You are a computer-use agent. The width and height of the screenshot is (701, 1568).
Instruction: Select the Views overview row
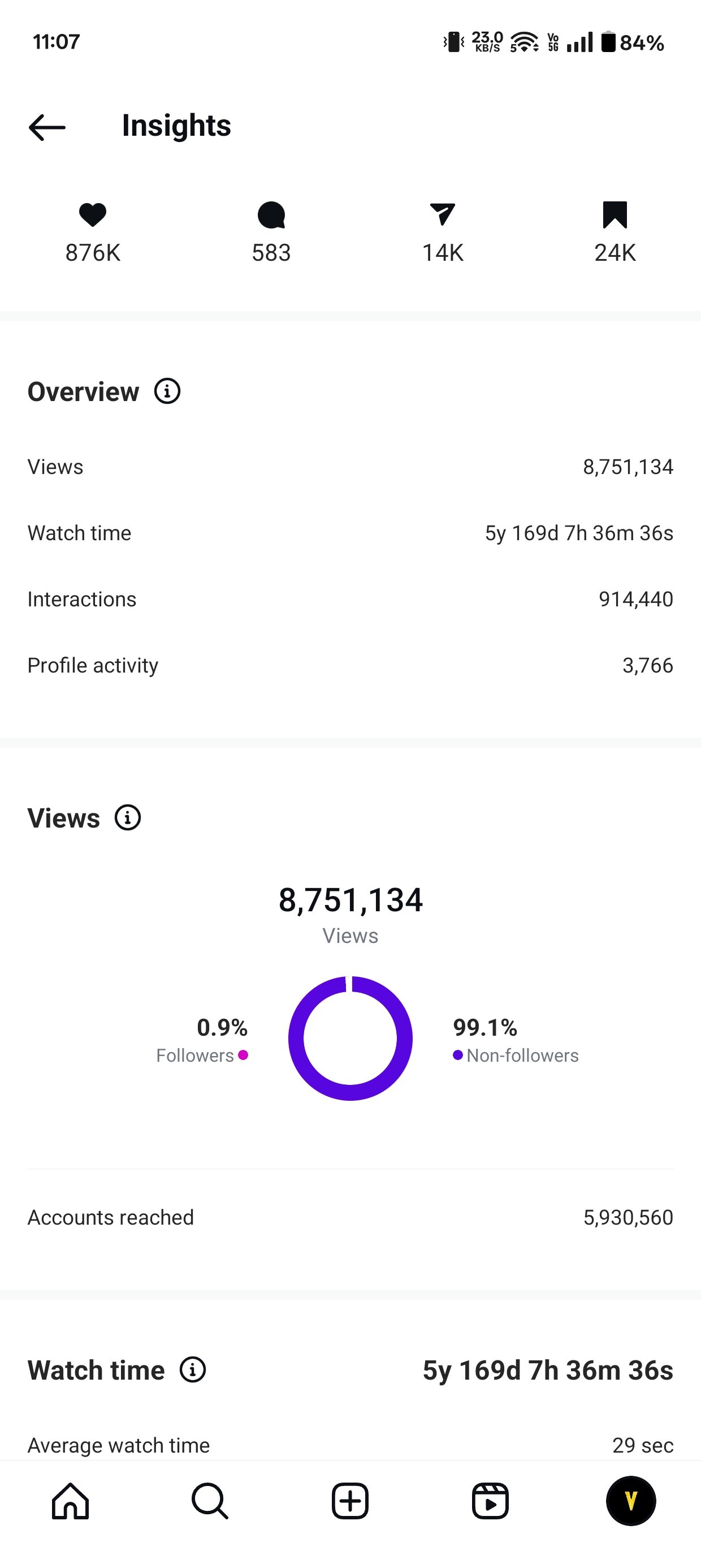point(350,467)
